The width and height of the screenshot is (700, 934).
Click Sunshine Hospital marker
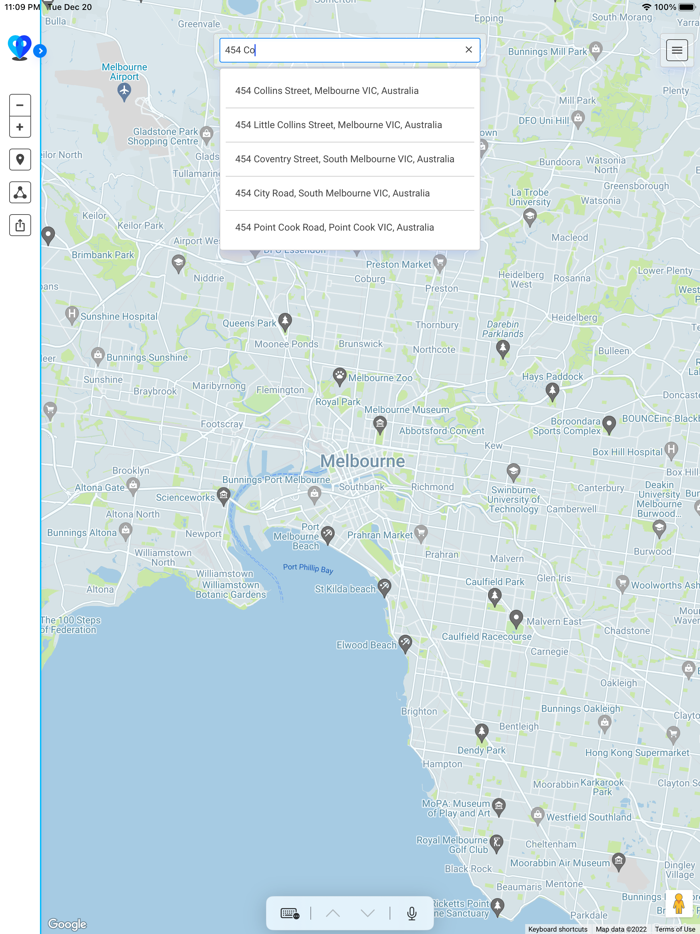tap(73, 315)
